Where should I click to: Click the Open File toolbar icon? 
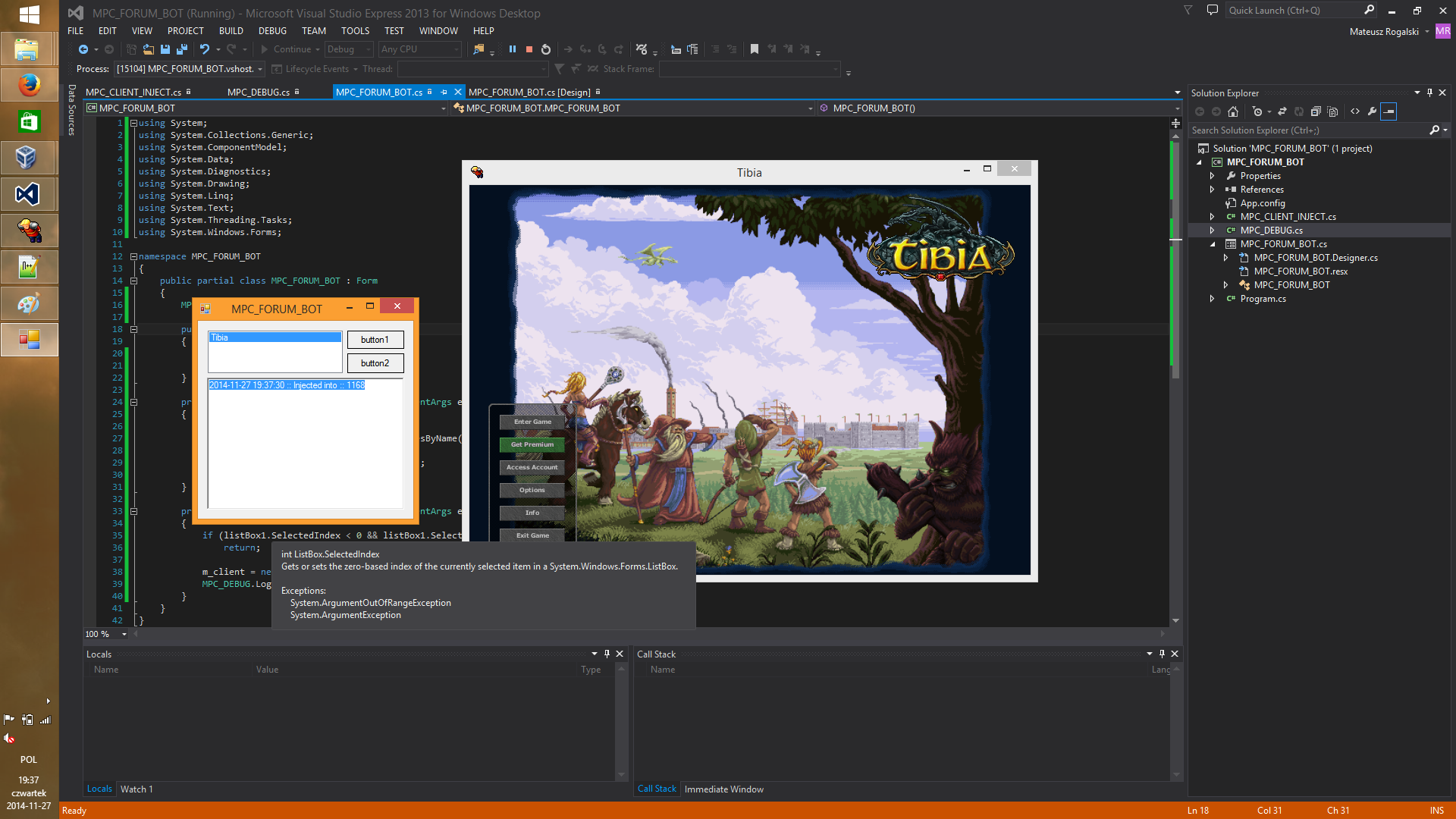click(x=149, y=49)
